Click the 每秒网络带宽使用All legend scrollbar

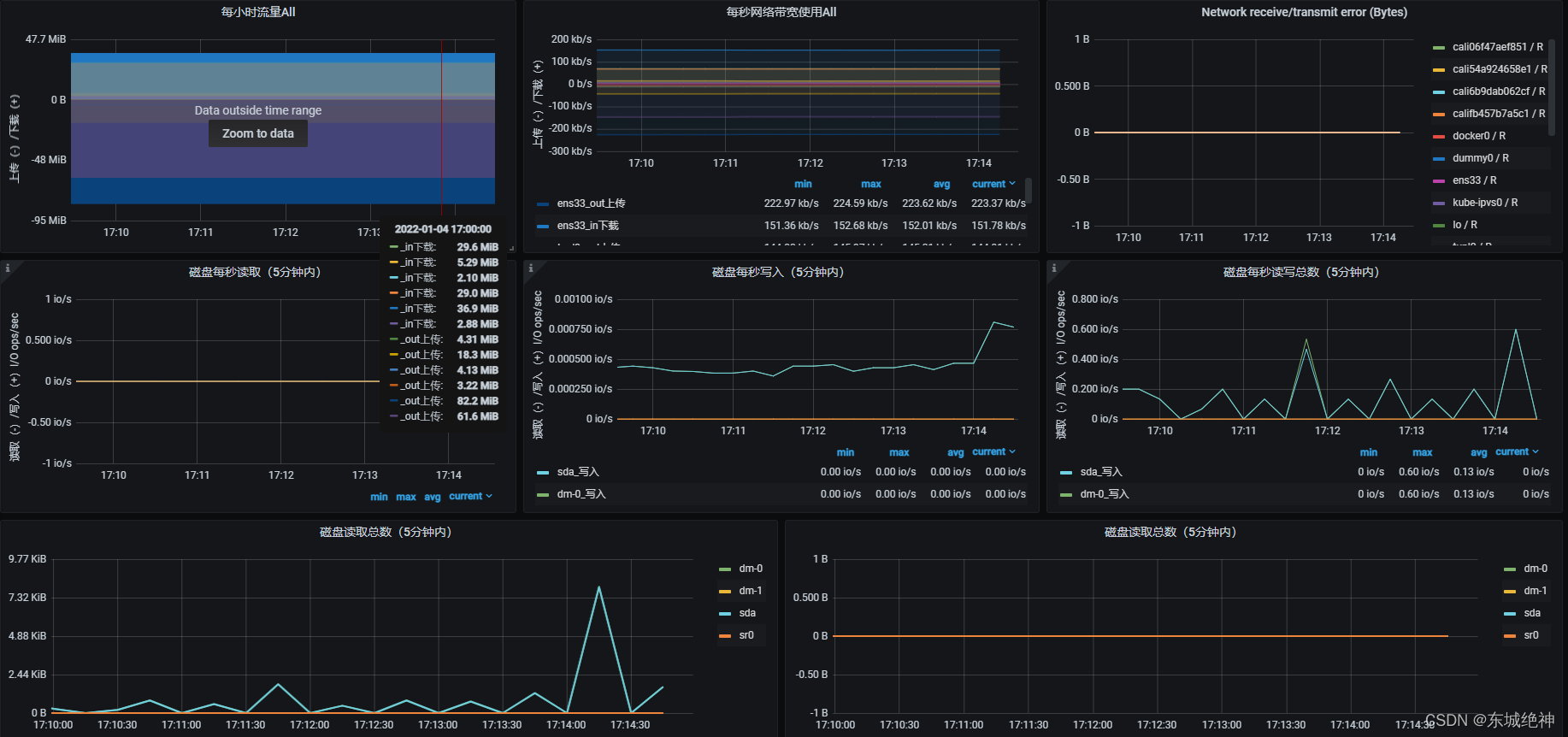point(1029,191)
